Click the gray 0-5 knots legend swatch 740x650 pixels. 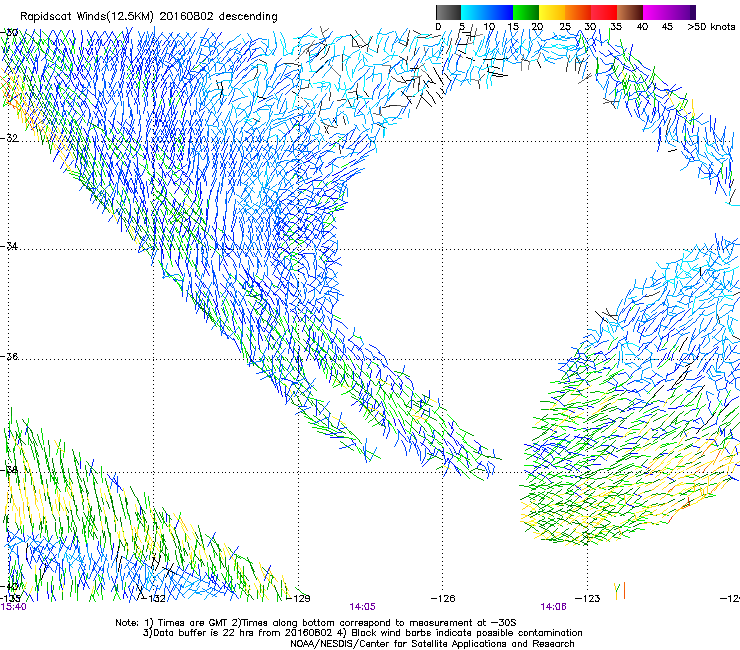coord(448,12)
